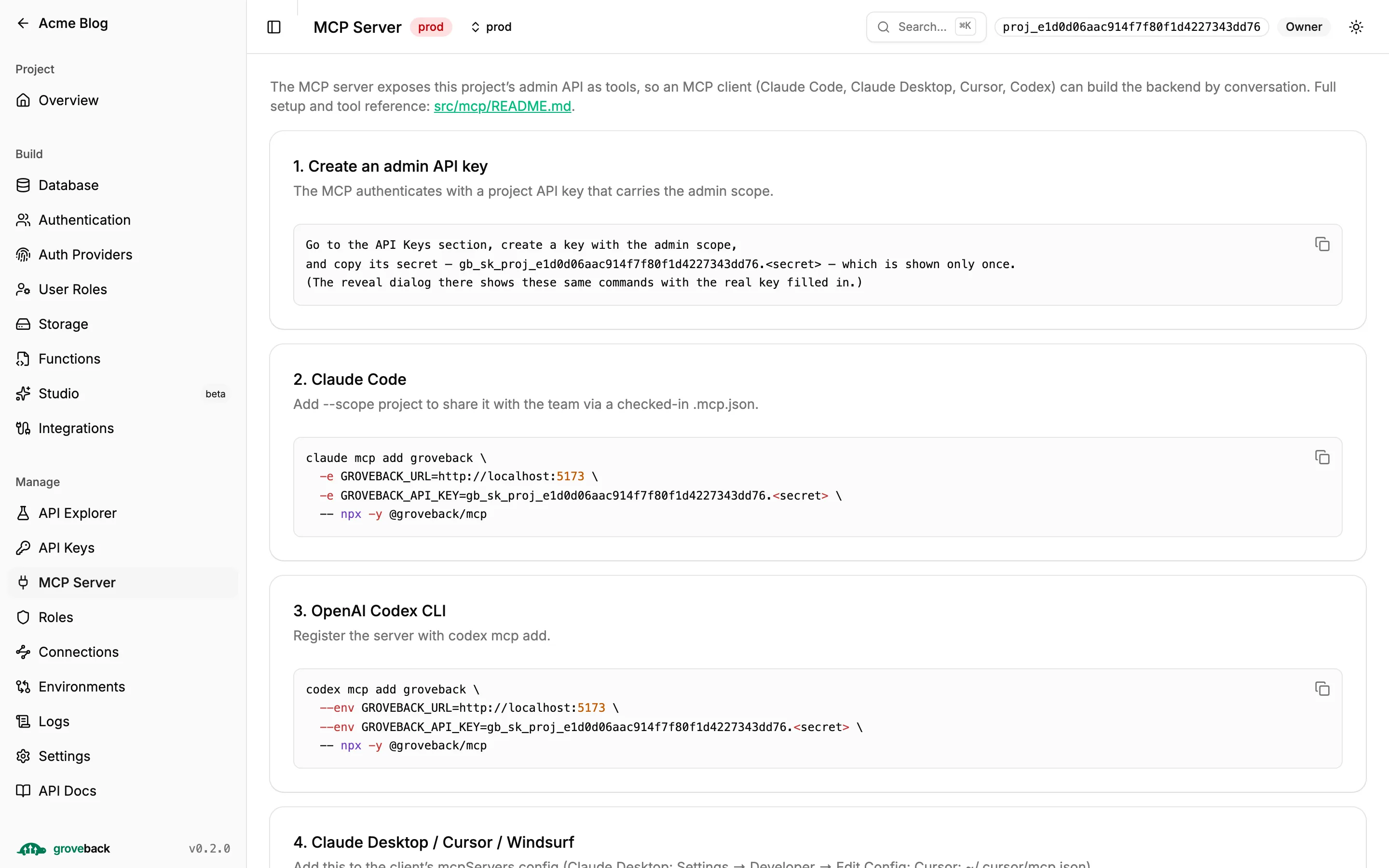Image resolution: width=1389 pixels, height=868 pixels.
Task: Click the Database icon in the sidebar
Action: tap(23, 186)
